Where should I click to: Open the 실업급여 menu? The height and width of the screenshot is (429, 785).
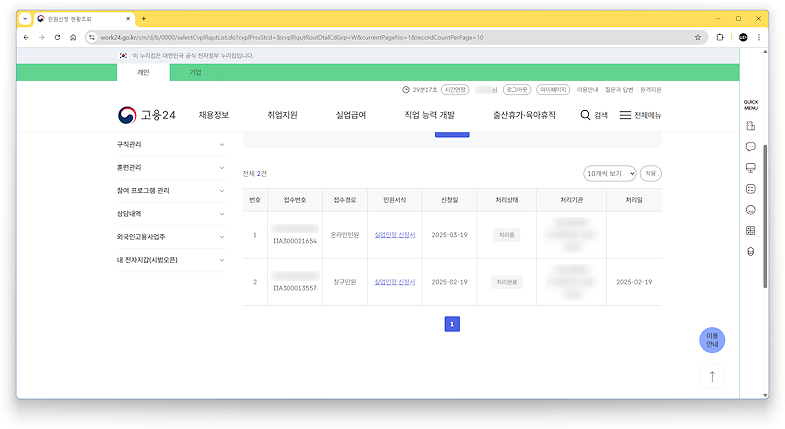point(351,115)
